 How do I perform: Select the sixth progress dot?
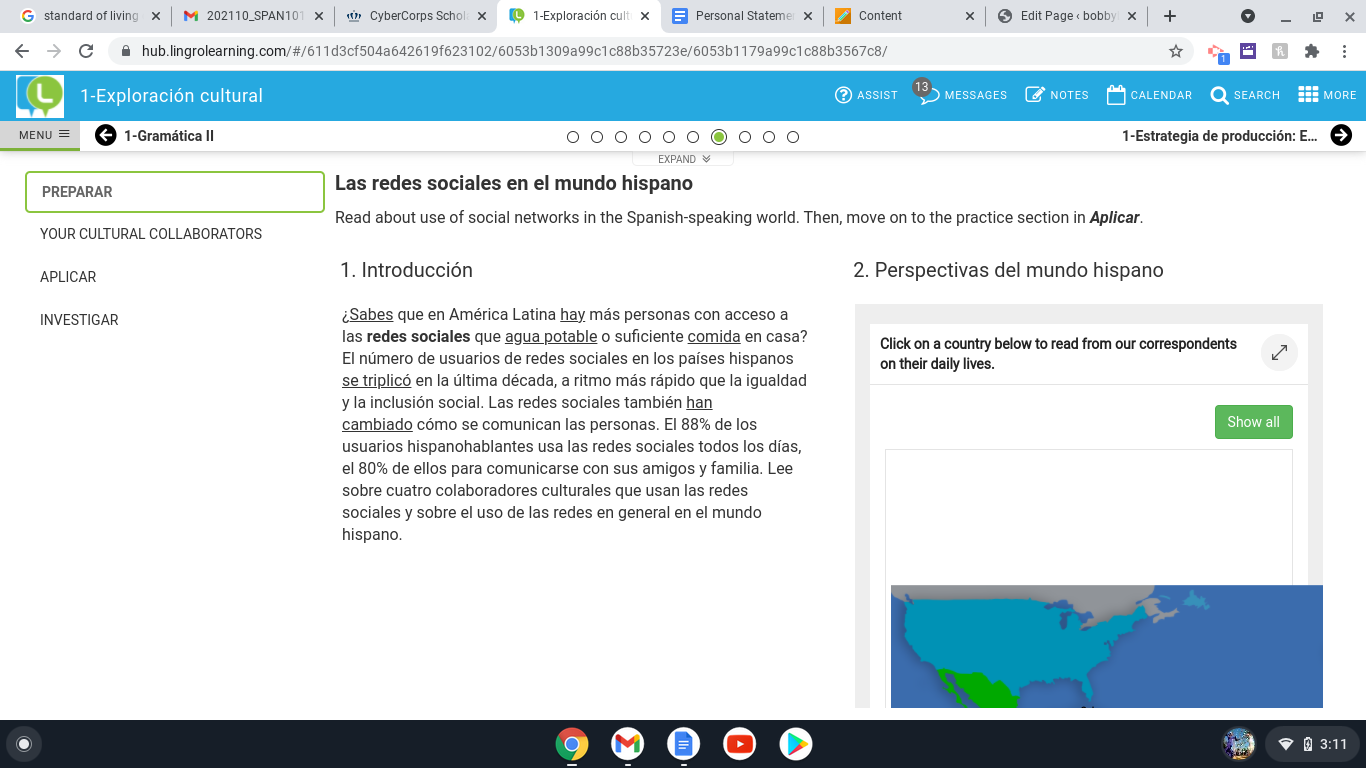pyautogui.click(x=693, y=137)
